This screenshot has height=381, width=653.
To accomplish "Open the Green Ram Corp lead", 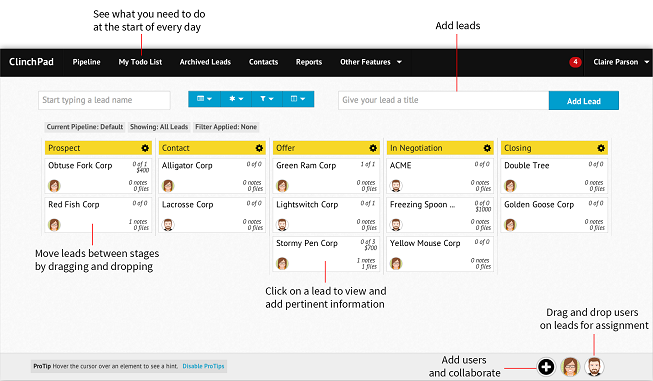I will pos(326,176).
